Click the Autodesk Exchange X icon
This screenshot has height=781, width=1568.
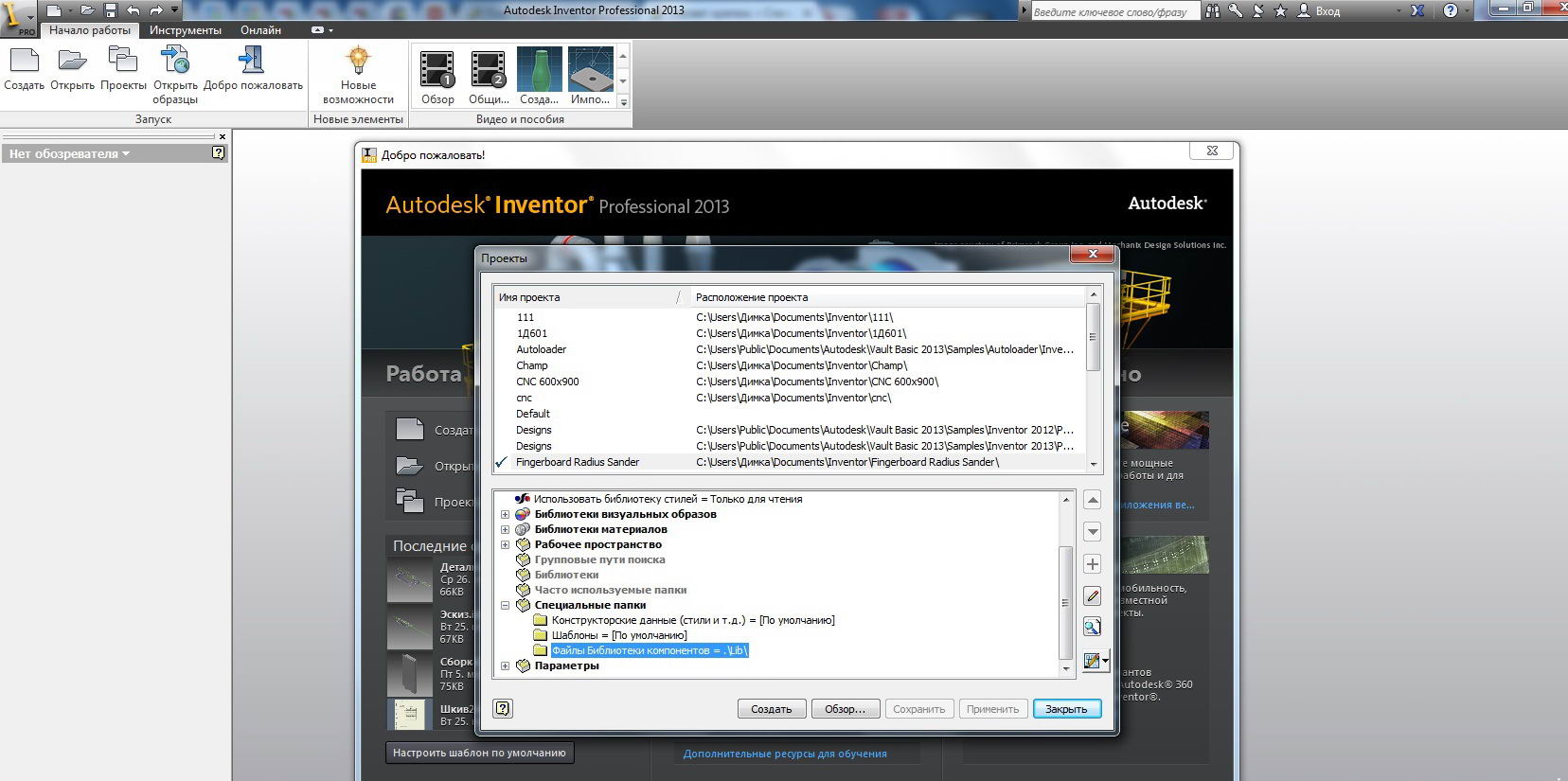1417,11
